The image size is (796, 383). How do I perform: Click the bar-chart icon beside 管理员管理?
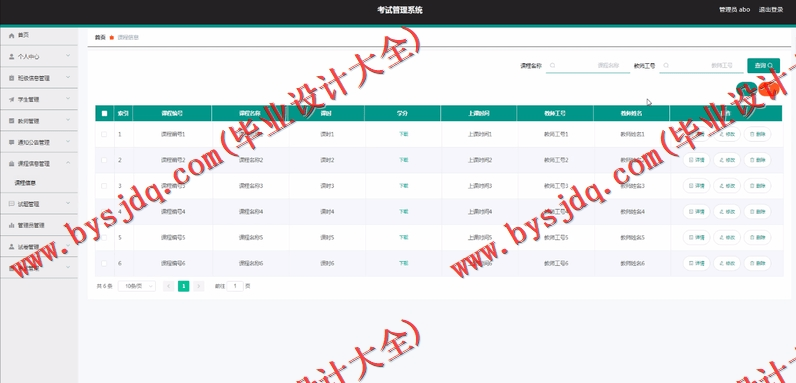tap(12, 225)
